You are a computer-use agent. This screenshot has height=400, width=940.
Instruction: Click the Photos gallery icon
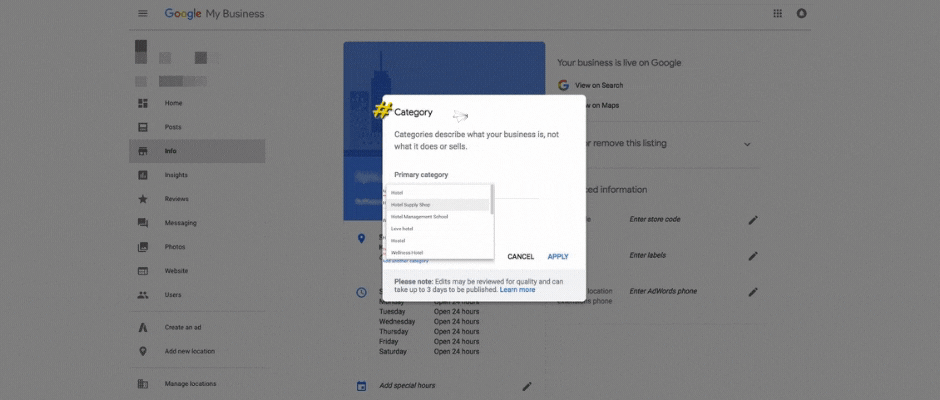(143, 247)
